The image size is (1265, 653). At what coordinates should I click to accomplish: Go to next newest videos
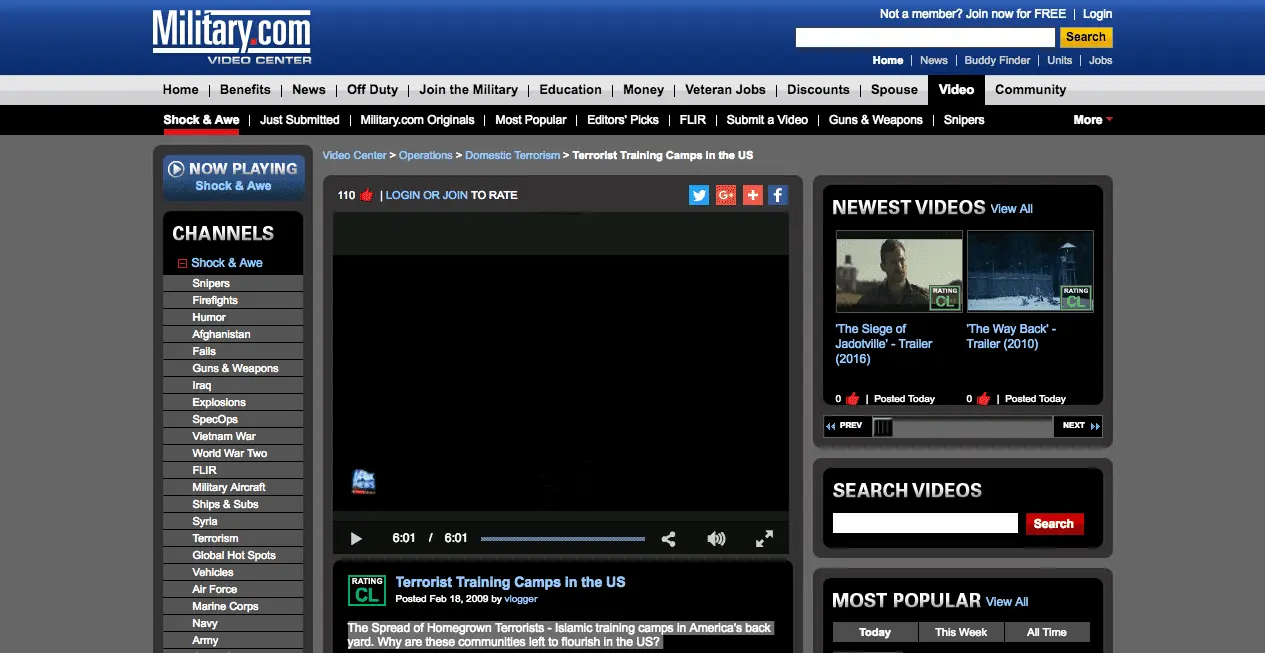(1078, 426)
